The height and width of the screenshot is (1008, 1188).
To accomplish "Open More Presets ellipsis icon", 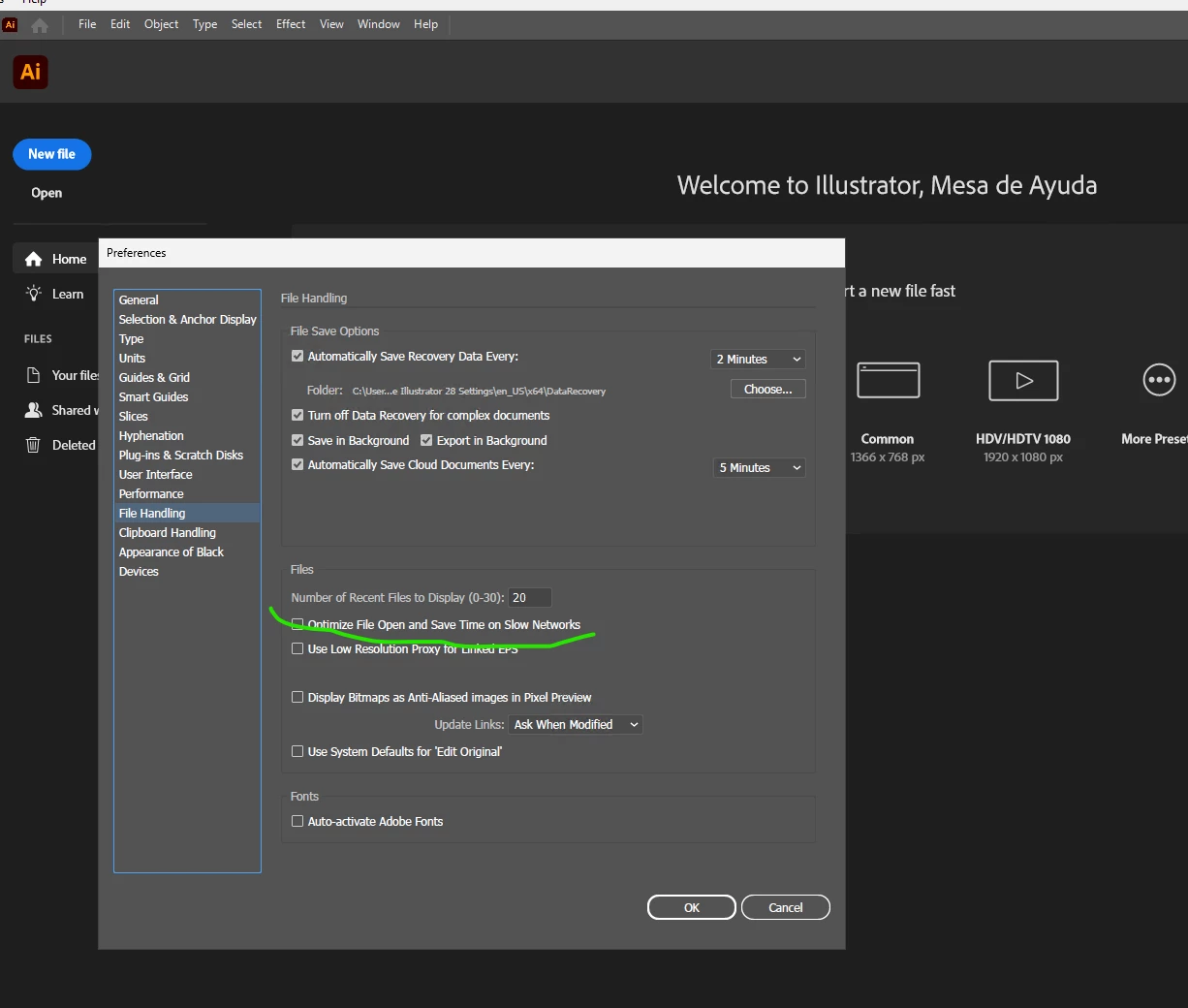I will (x=1159, y=380).
